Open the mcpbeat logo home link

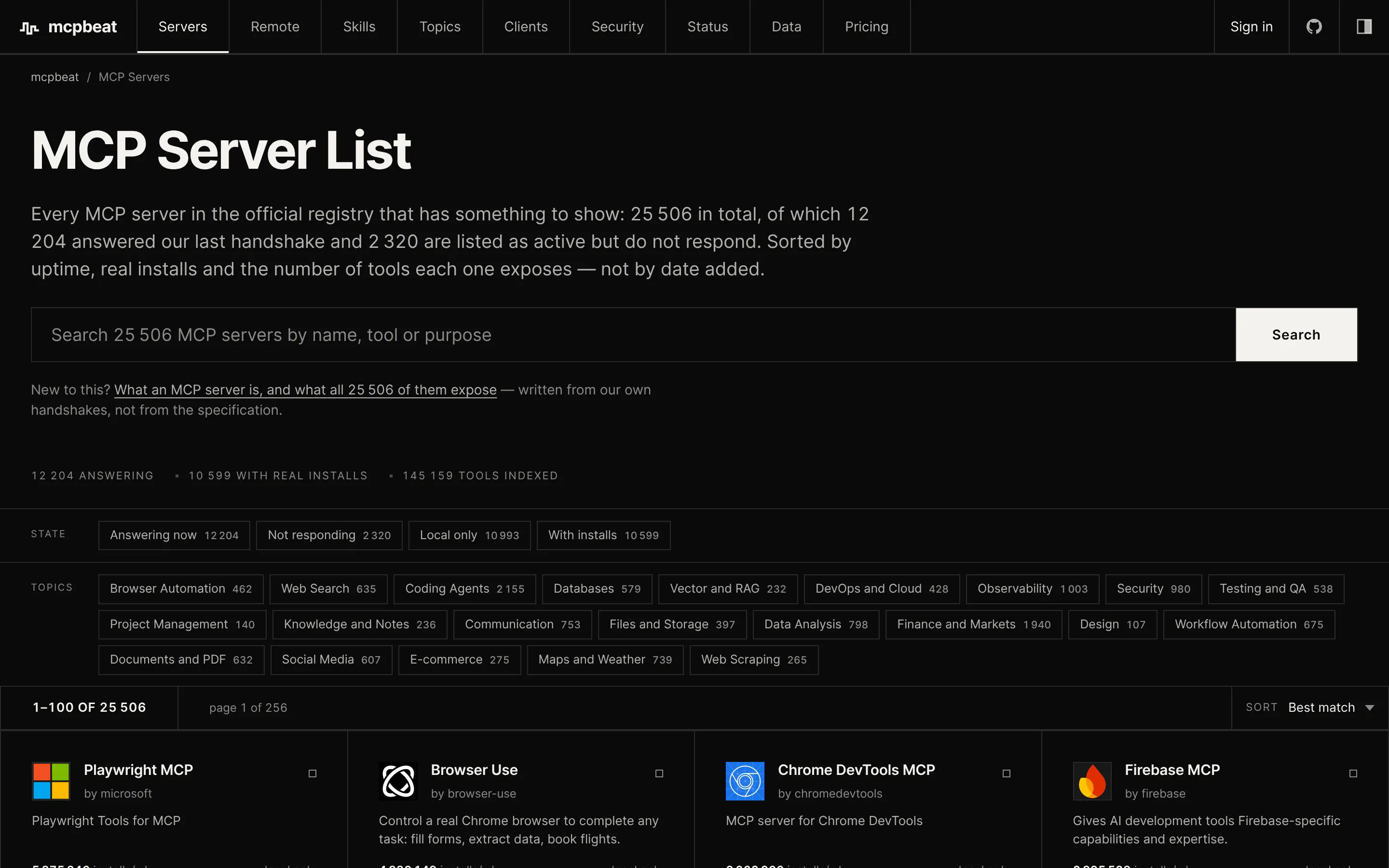[x=68, y=27]
